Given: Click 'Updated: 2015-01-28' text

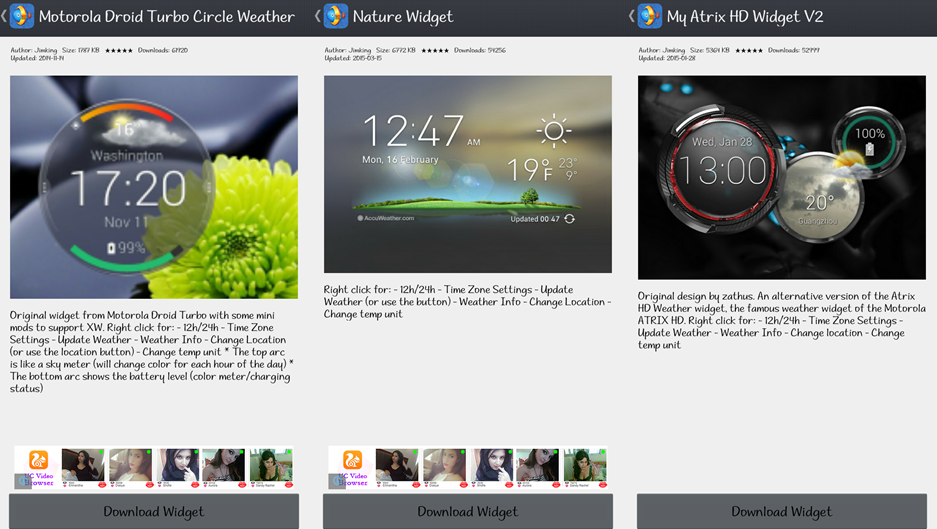Looking at the screenshot, I should coord(667,58).
